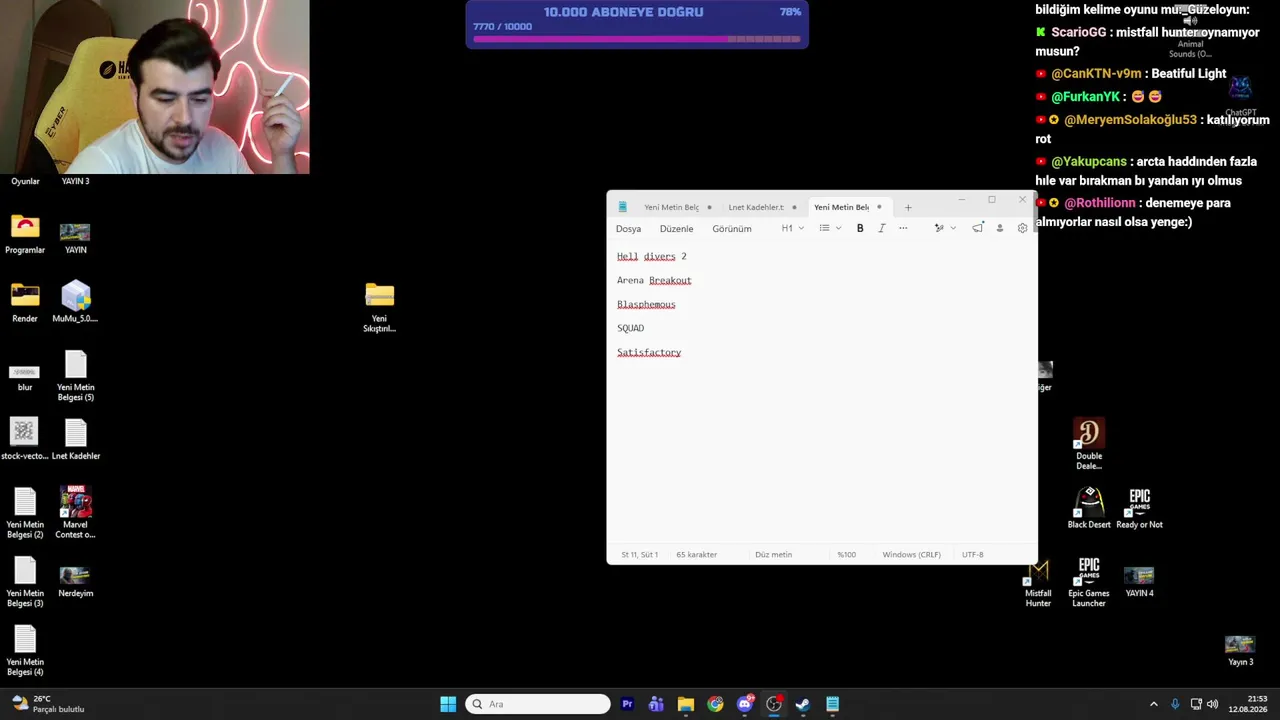
Task: Click the volume speaker icon in tray
Action: coord(1213,704)
